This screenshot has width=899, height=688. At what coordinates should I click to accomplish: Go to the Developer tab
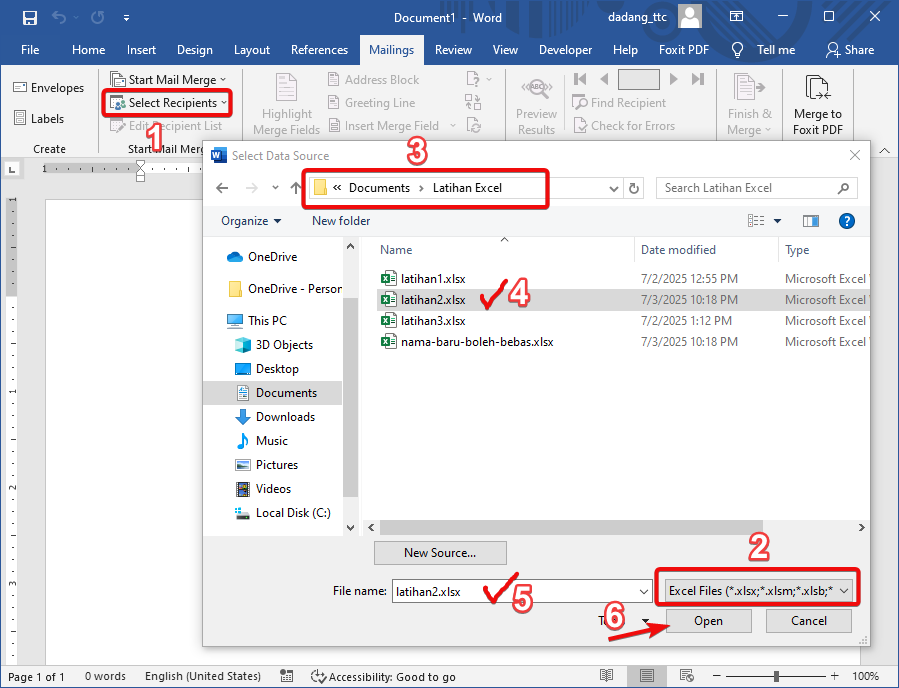tap(565, 50)
